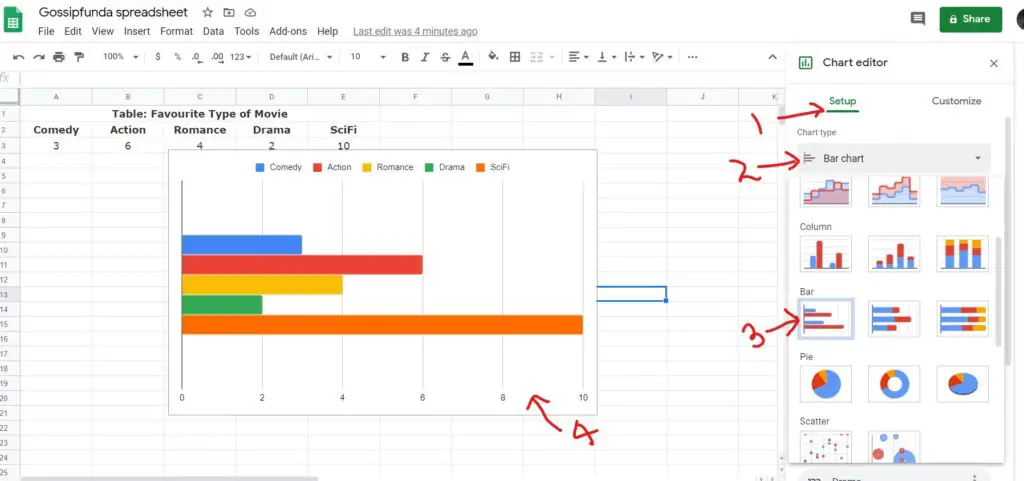Open the File menu
1024x481 pixels.
pyautogui.click(x=46, y=31)
